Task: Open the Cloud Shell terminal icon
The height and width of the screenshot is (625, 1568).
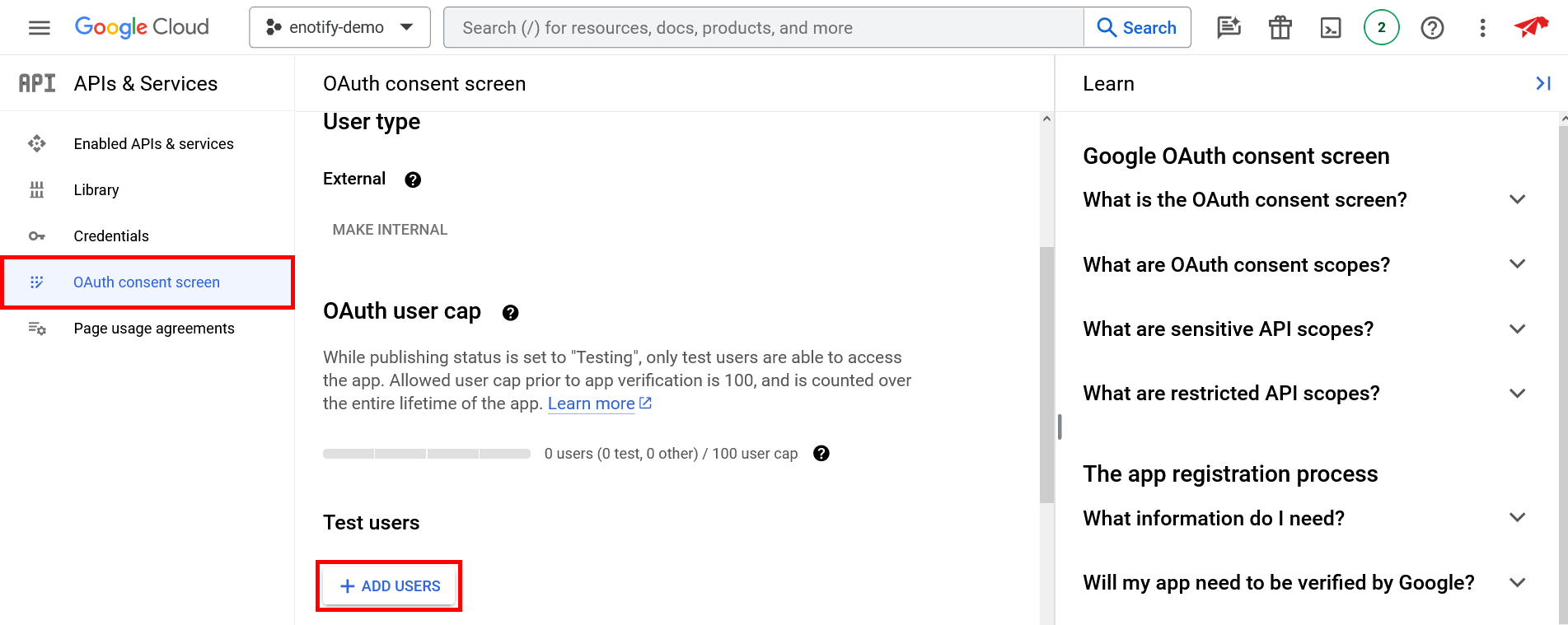Action: tap(1330, 28)
